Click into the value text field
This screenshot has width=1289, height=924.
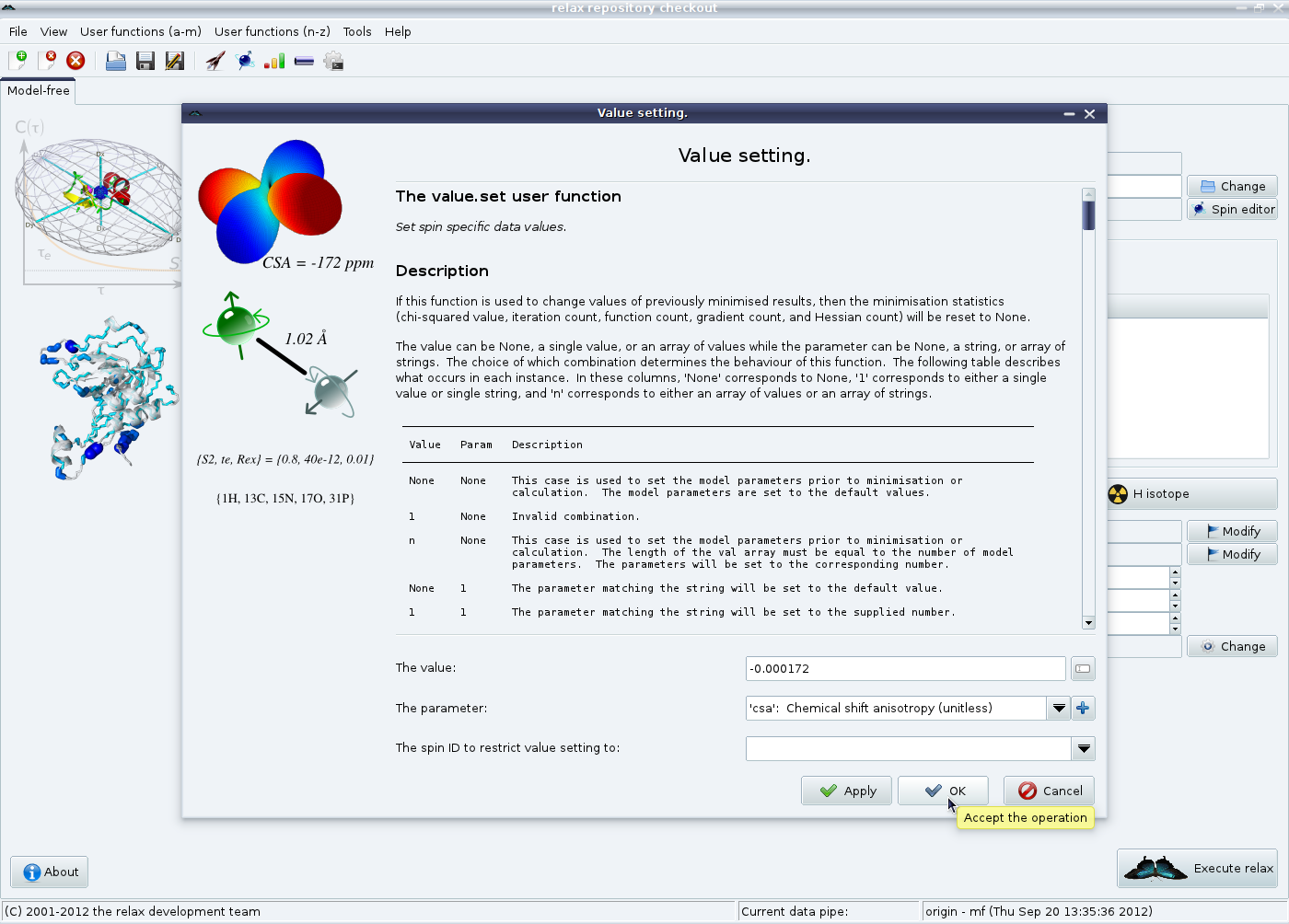pyautogui.click(x=905, y=668)
